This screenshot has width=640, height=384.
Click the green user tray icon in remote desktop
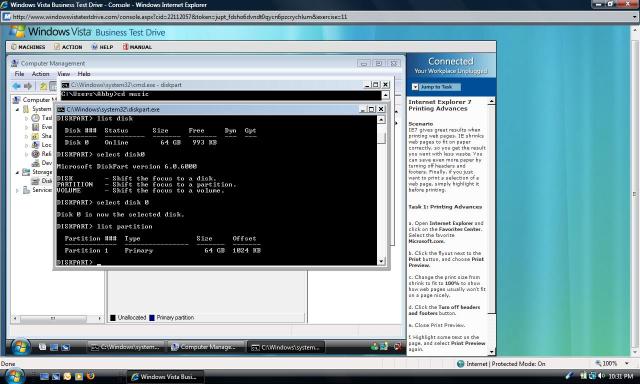pos(374,347)
